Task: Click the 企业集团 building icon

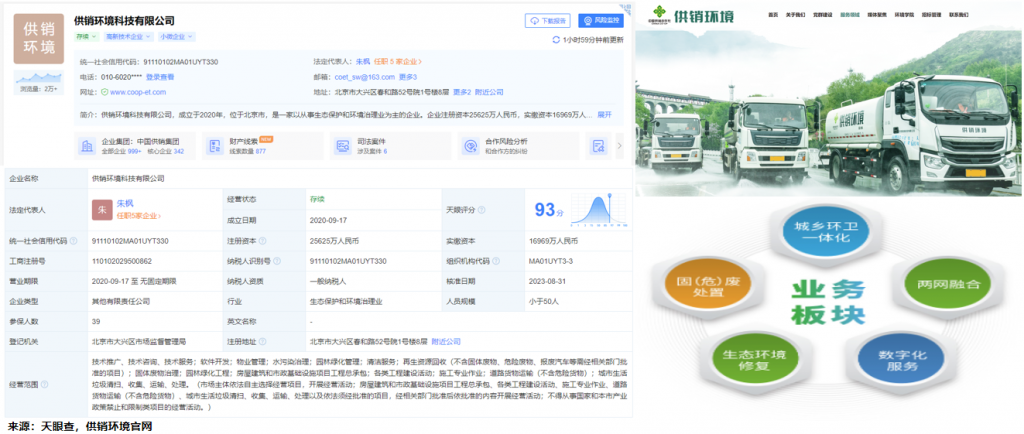Action: (85, 147)
